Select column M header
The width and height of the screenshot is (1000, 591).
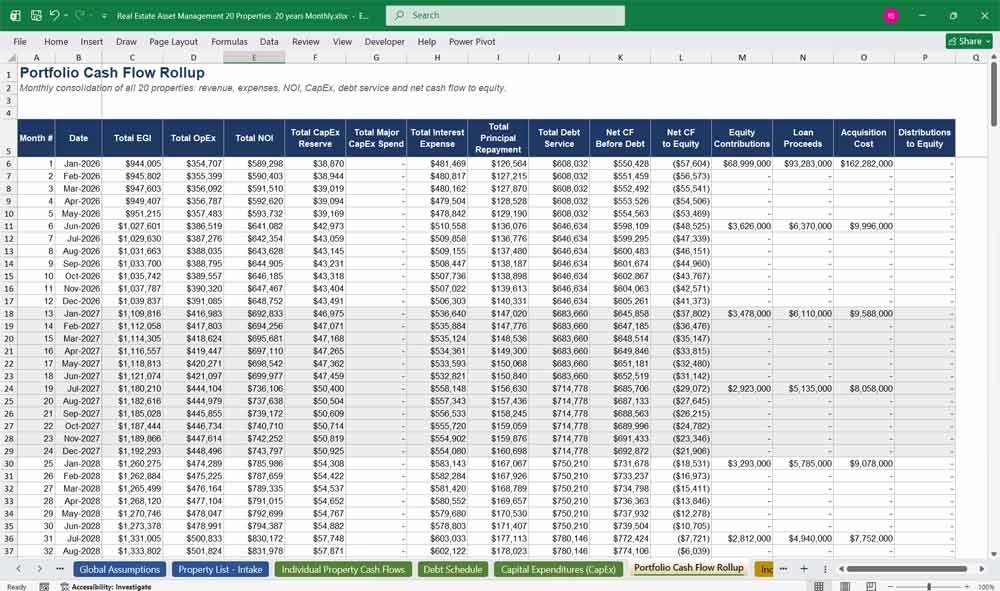(x=742, y=57)
